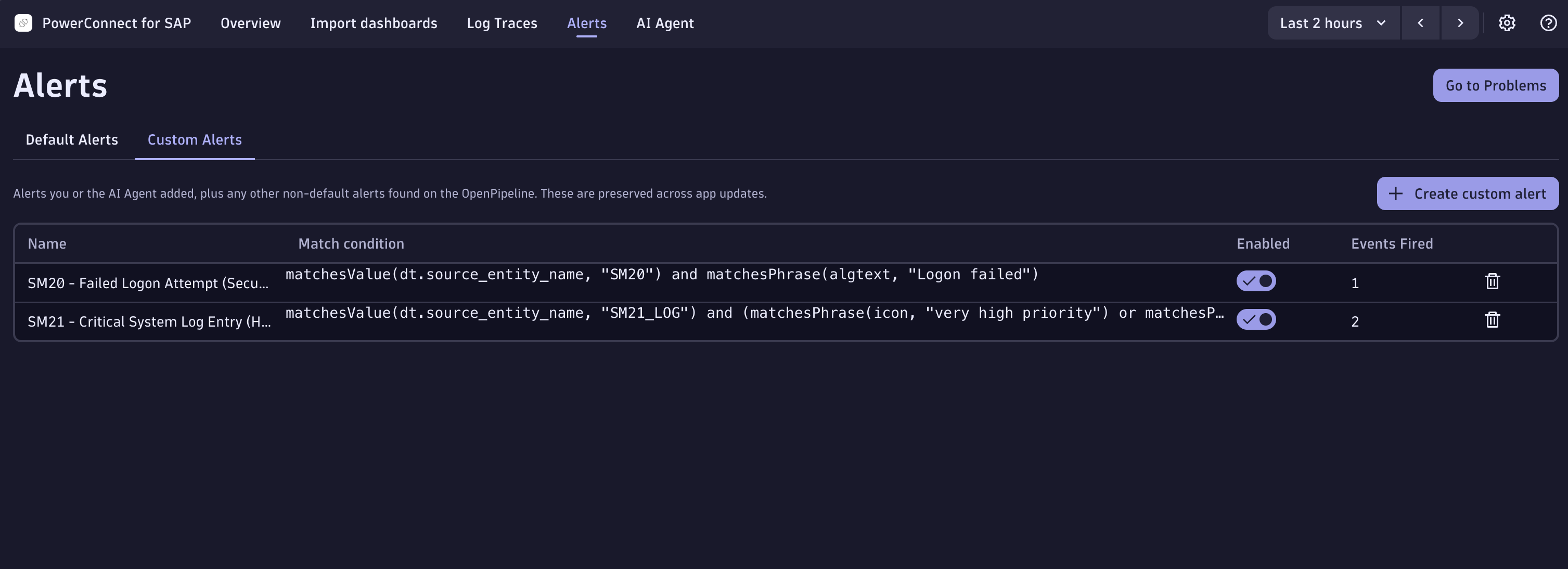1568x569 pixels.
Task: Open the settings gear icon
Action: tap(1507, 23)
